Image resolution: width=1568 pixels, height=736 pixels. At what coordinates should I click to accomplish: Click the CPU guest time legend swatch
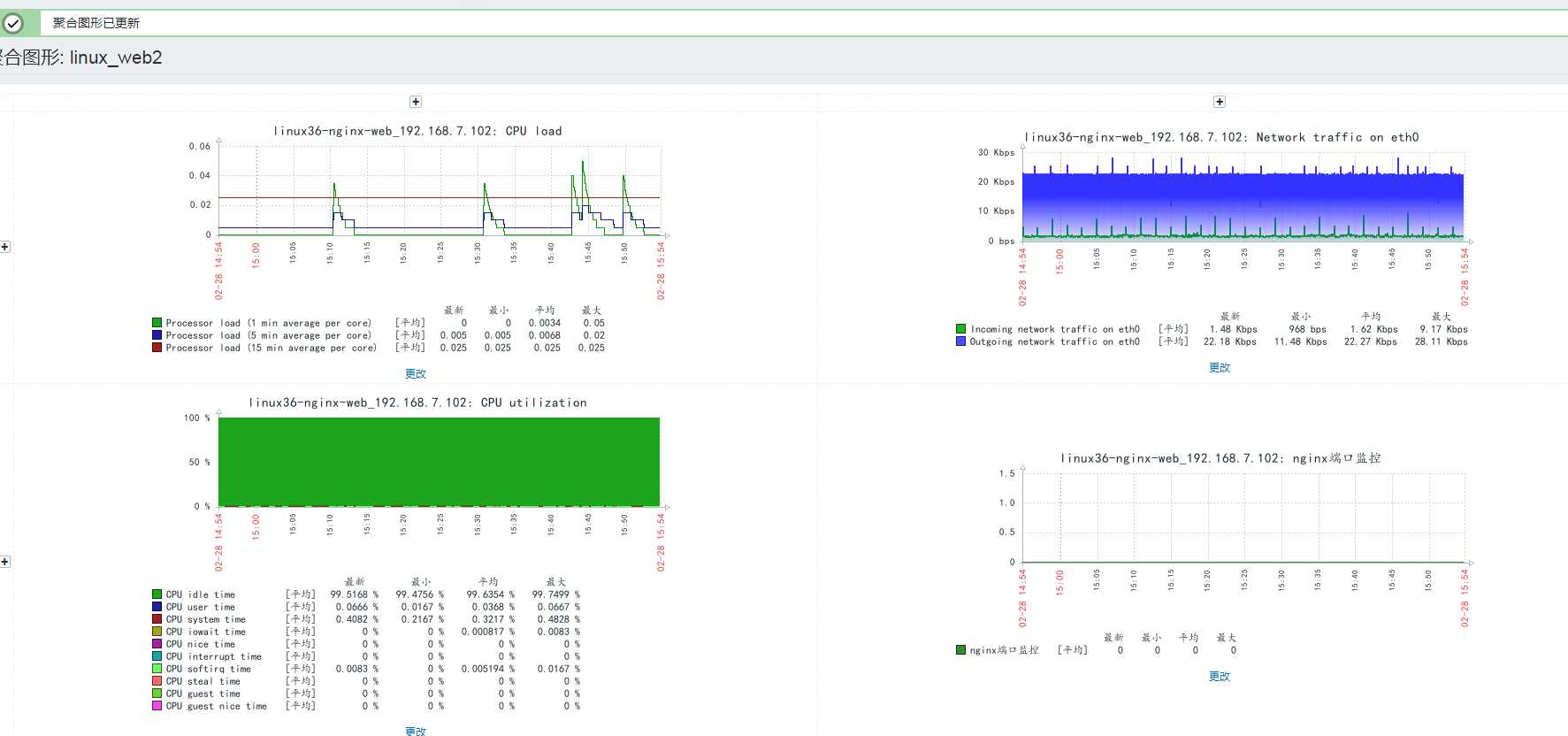click(x=157, y=694)
